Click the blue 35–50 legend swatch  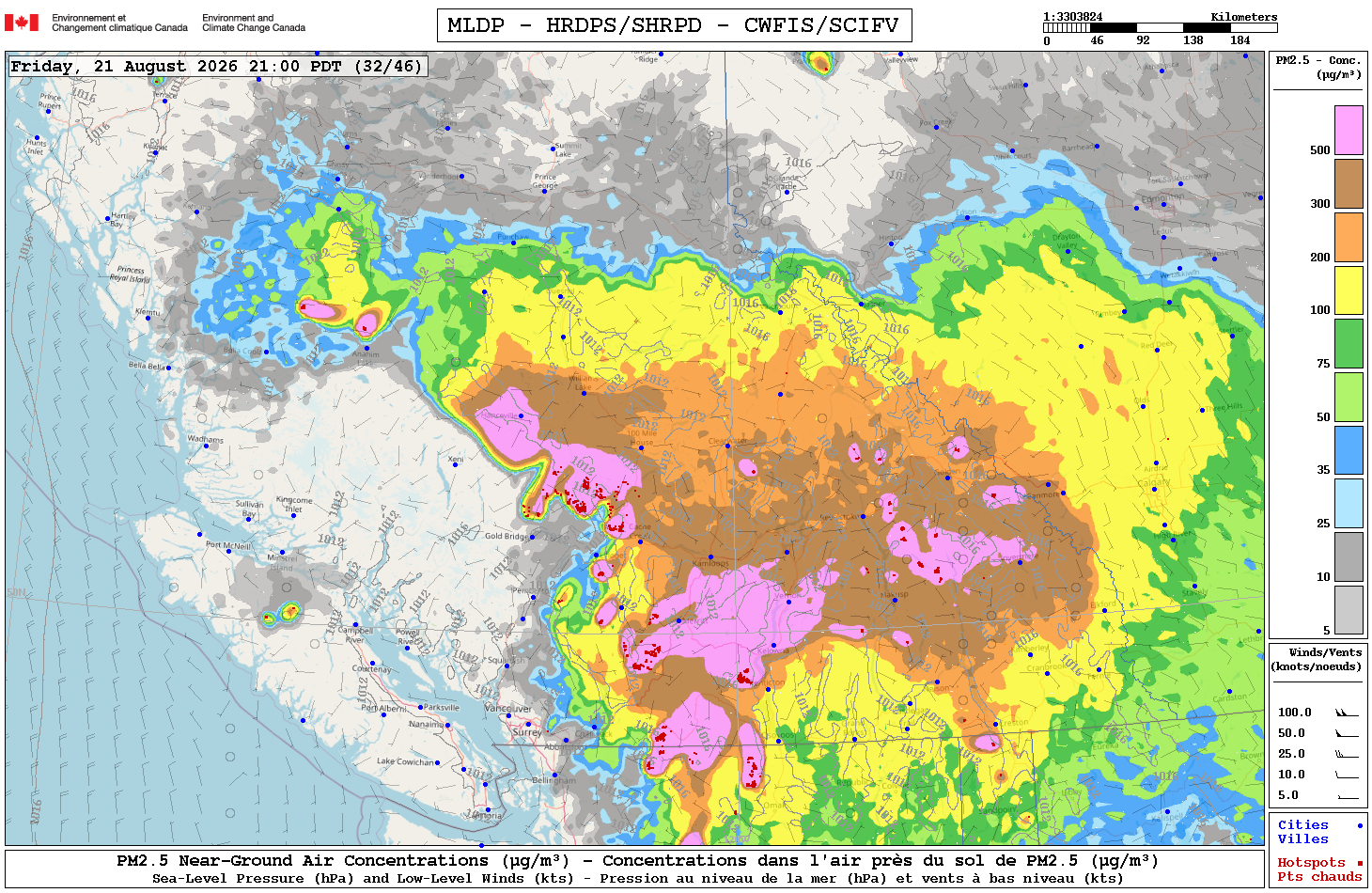[x=1349, y=450]
